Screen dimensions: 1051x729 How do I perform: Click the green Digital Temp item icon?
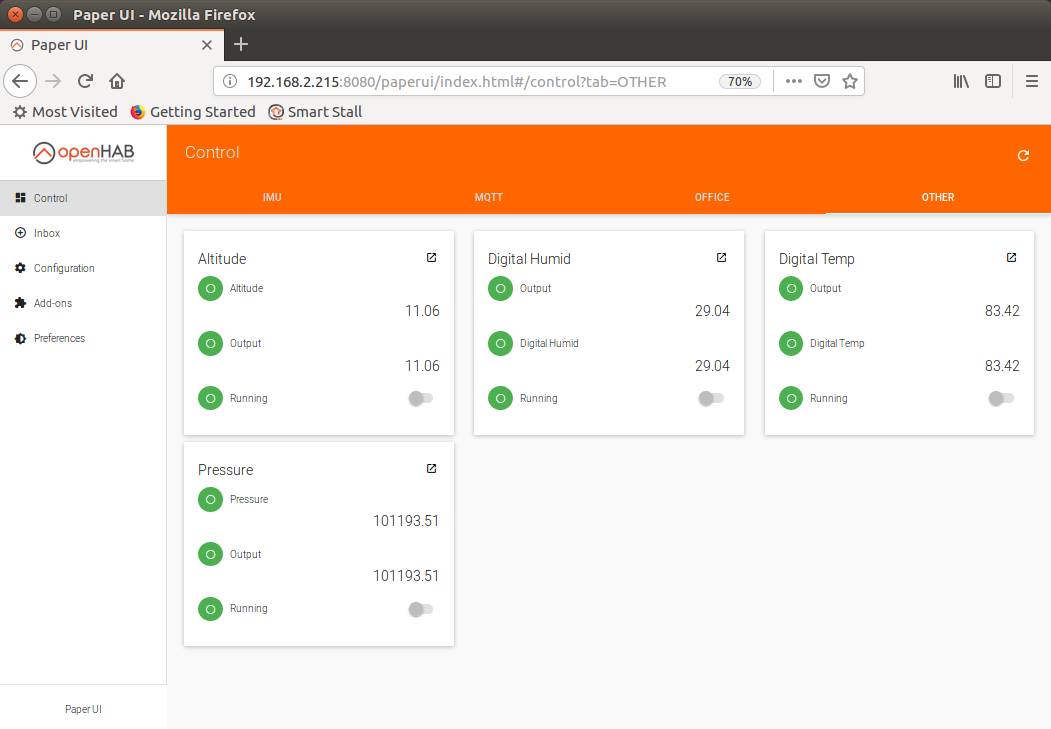click(x=791, y=344)
